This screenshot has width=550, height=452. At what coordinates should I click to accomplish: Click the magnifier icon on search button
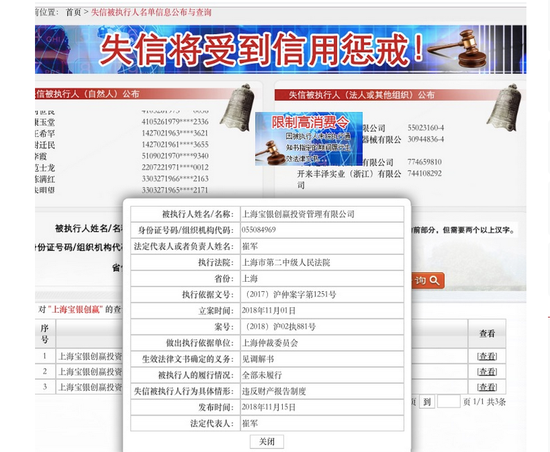(434, 281)
